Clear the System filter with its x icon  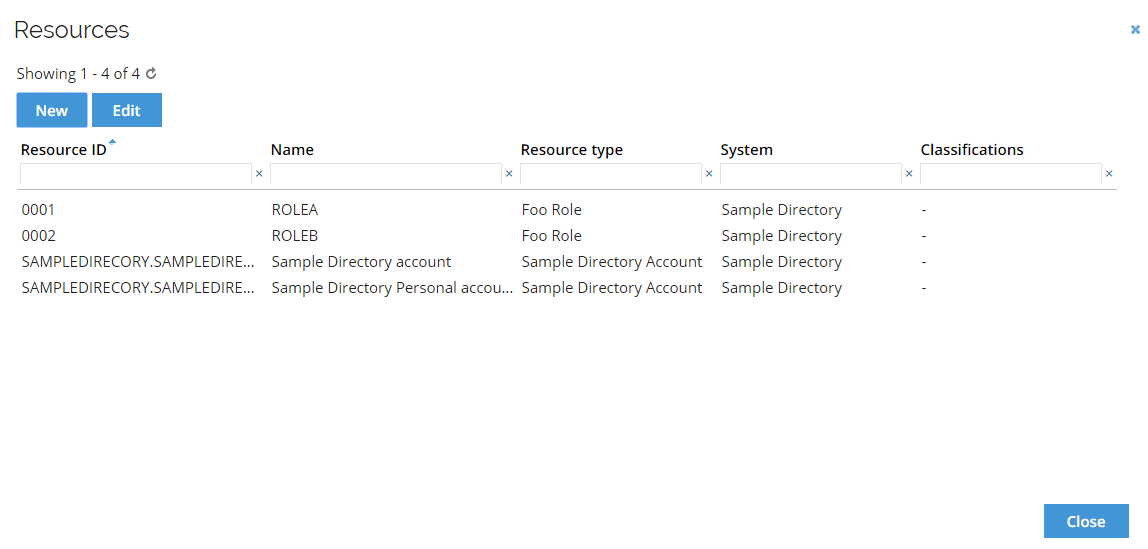tap(909, 174)
